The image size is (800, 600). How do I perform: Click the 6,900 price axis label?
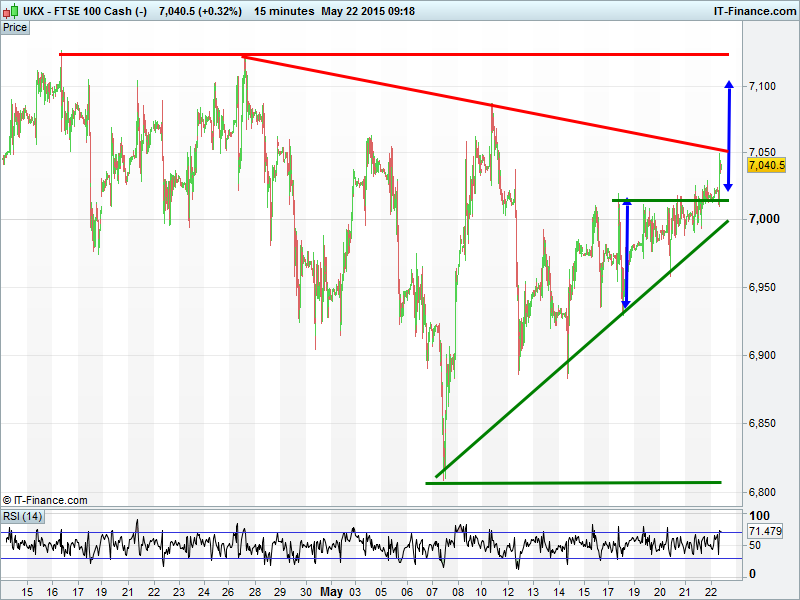point(762,355)
